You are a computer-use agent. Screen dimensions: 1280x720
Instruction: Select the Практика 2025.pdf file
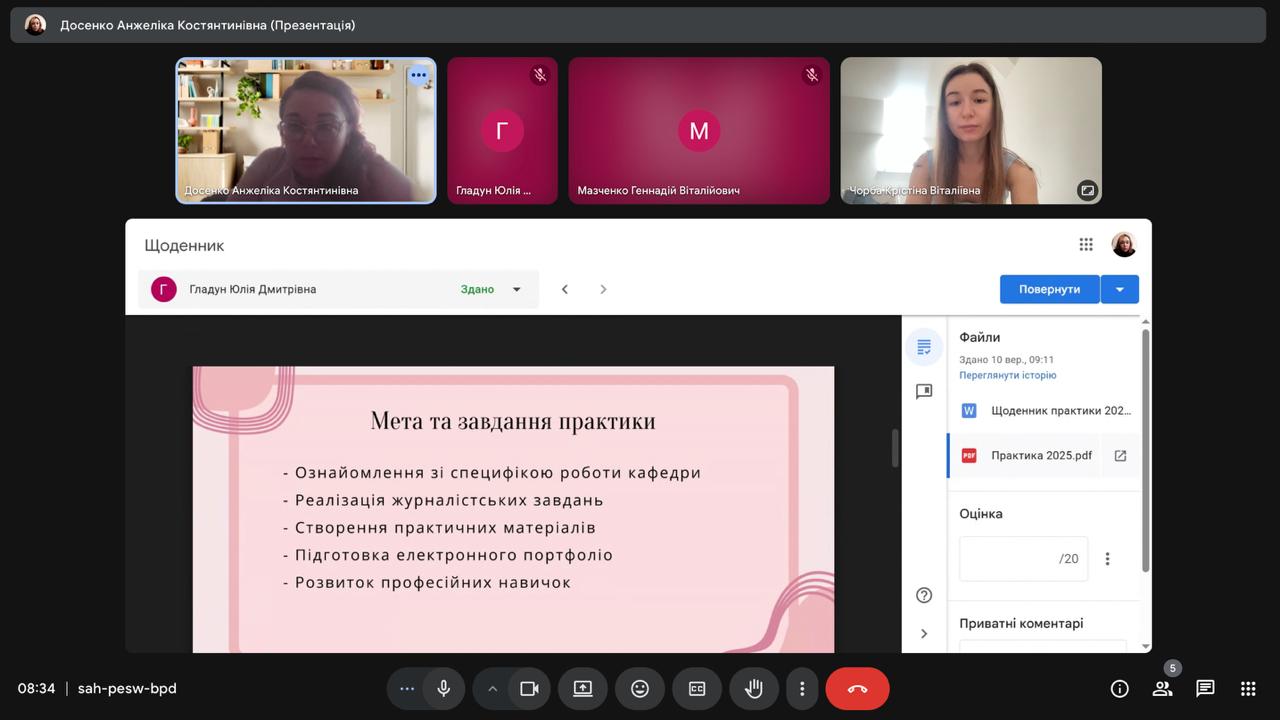(1041, 455)
